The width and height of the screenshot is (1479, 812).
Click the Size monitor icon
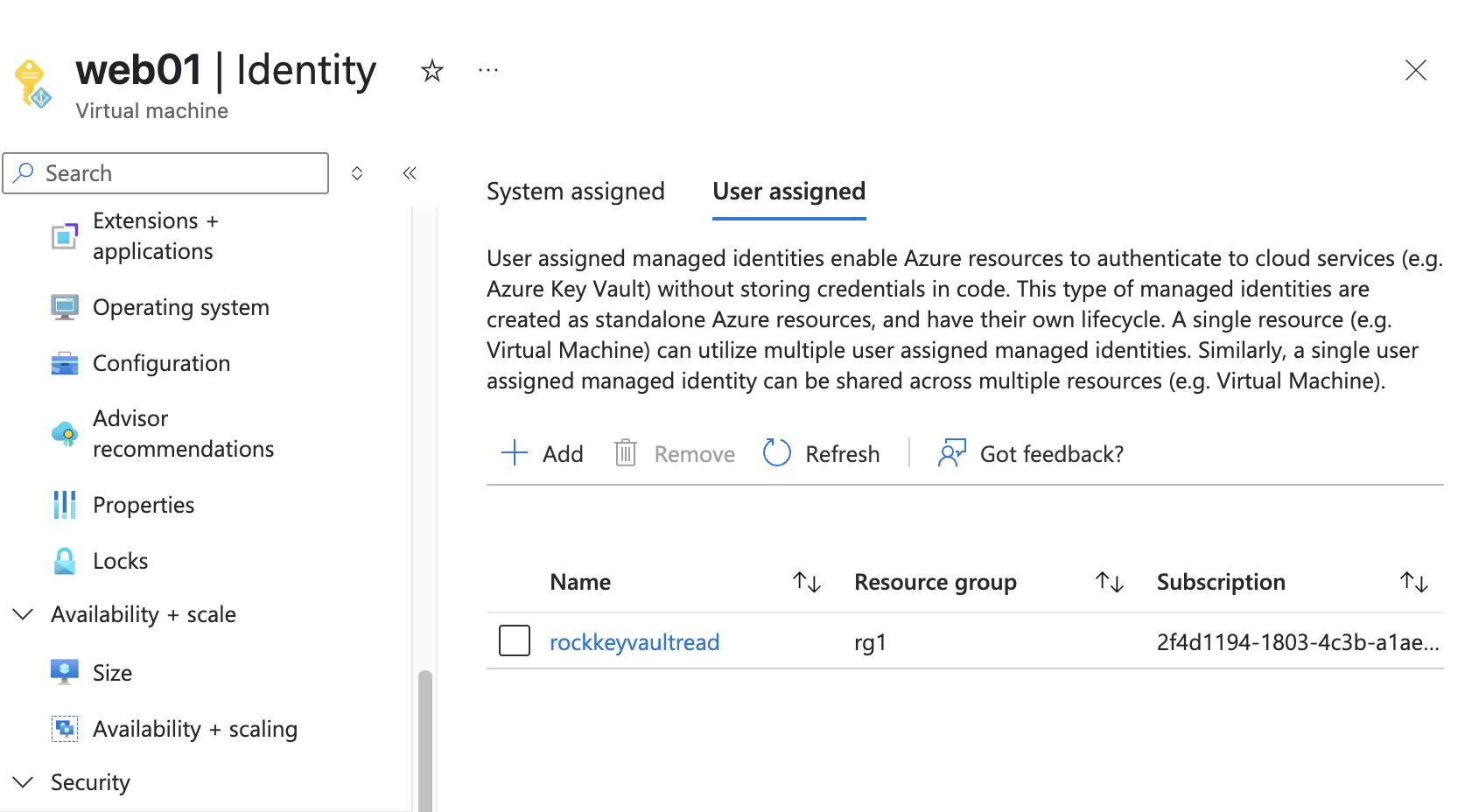pyautogui.click(x=65, y=672)
